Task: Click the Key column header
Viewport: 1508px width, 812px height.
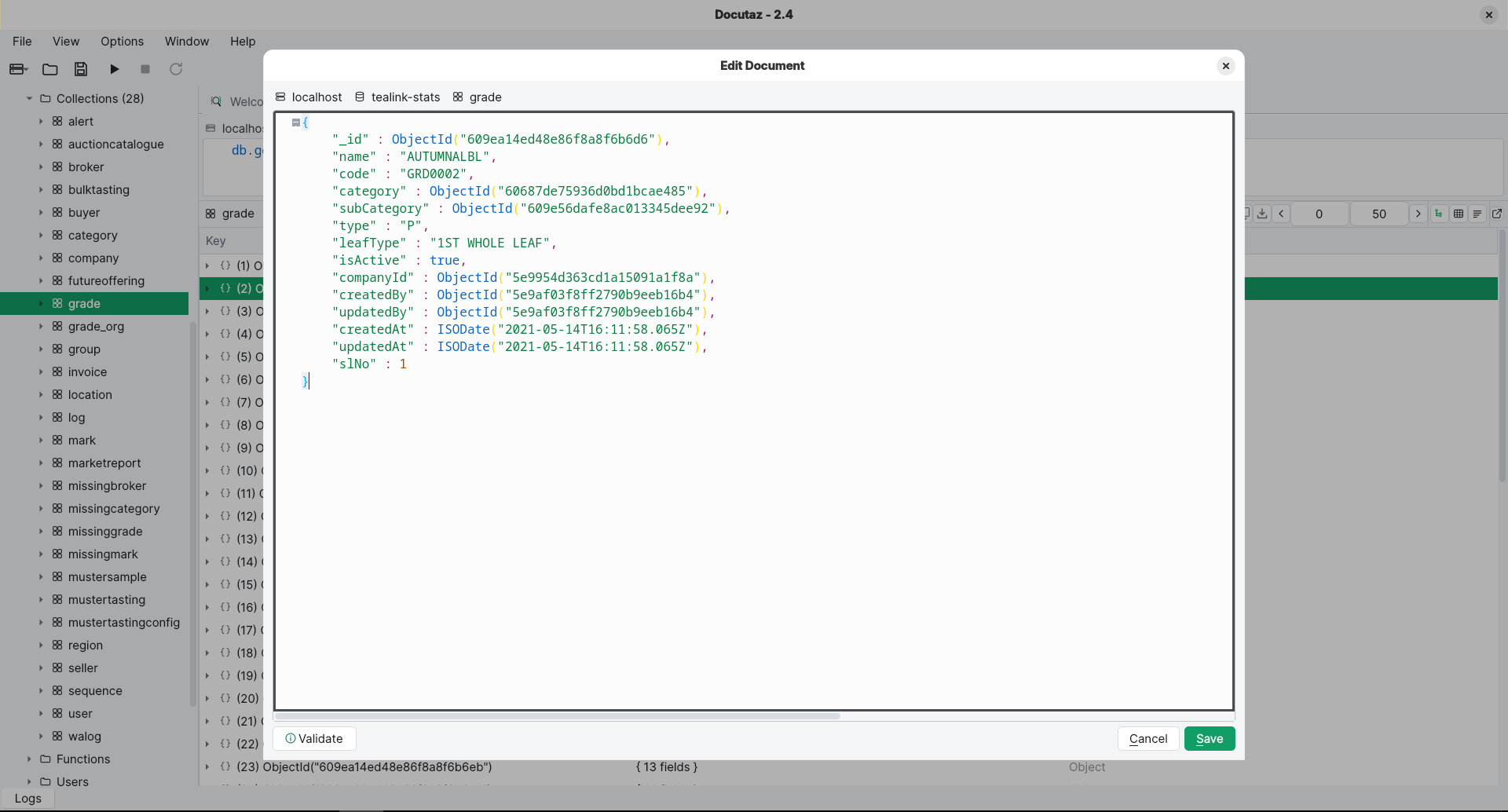Action: coord(216,241)
